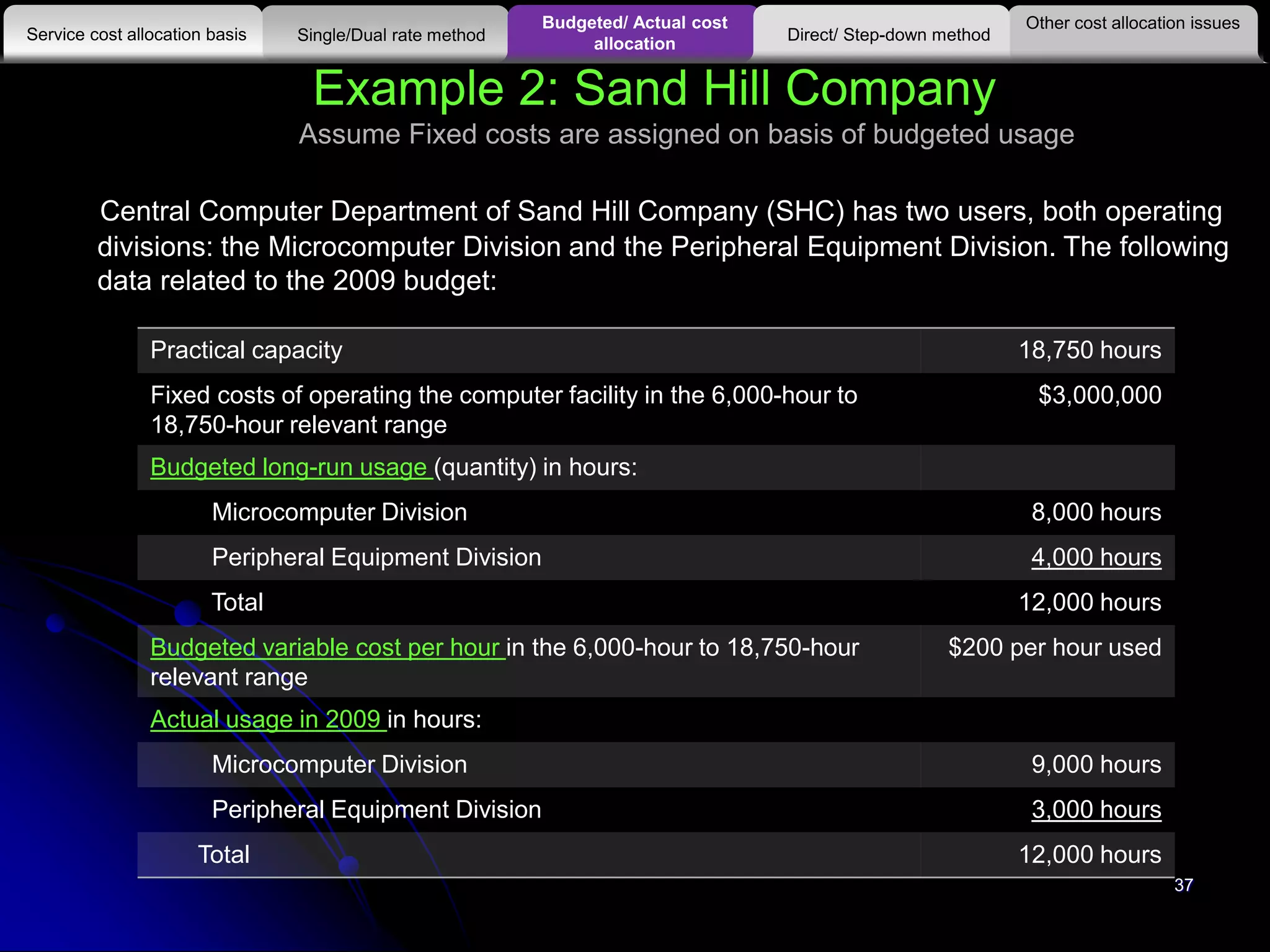Viewport: 1270px width, 952px height.
Task: Select Peripheral Equipment Division label beside 3,000 hours
Action: click(x=376, y=810)
